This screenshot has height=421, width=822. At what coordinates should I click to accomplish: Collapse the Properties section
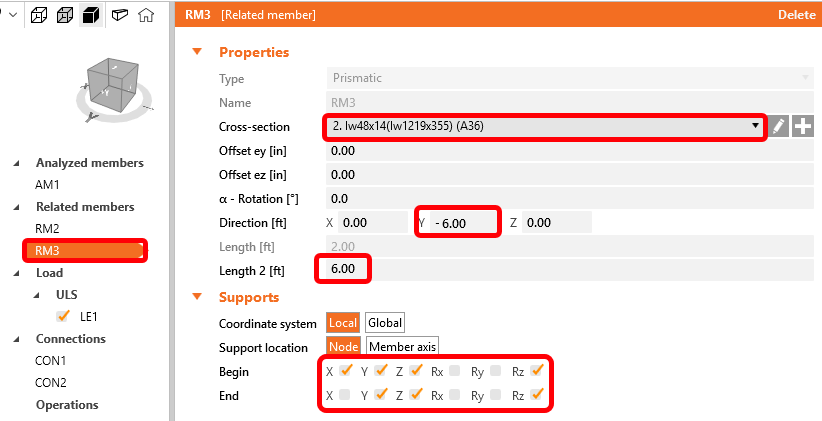point(198,52)
